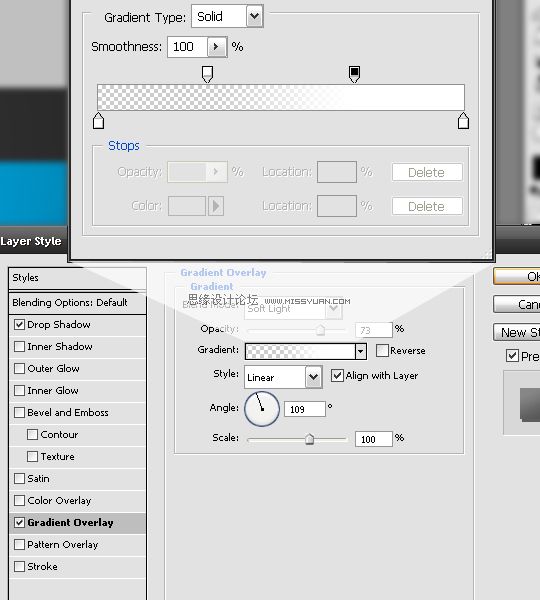Select the right color stop below gradient bar
This screenshot has height=600, width=540.
tap(463, 121)
